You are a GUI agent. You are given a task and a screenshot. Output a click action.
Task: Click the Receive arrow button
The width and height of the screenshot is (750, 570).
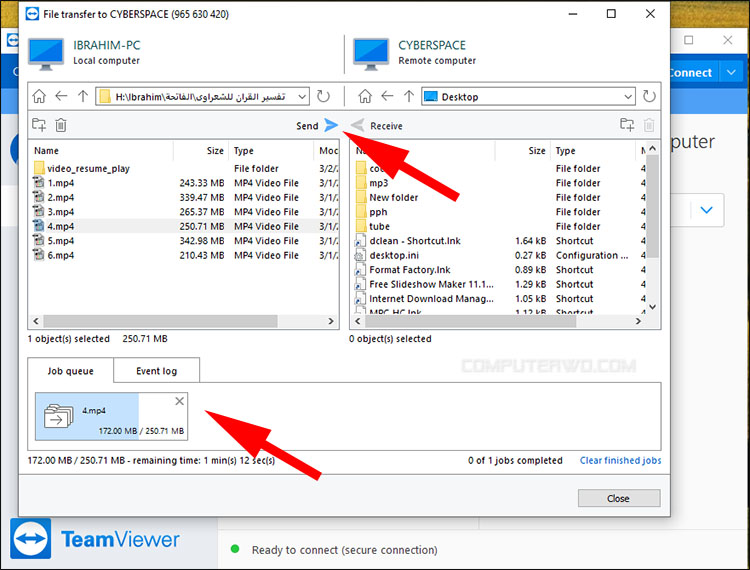pos(357,125)
